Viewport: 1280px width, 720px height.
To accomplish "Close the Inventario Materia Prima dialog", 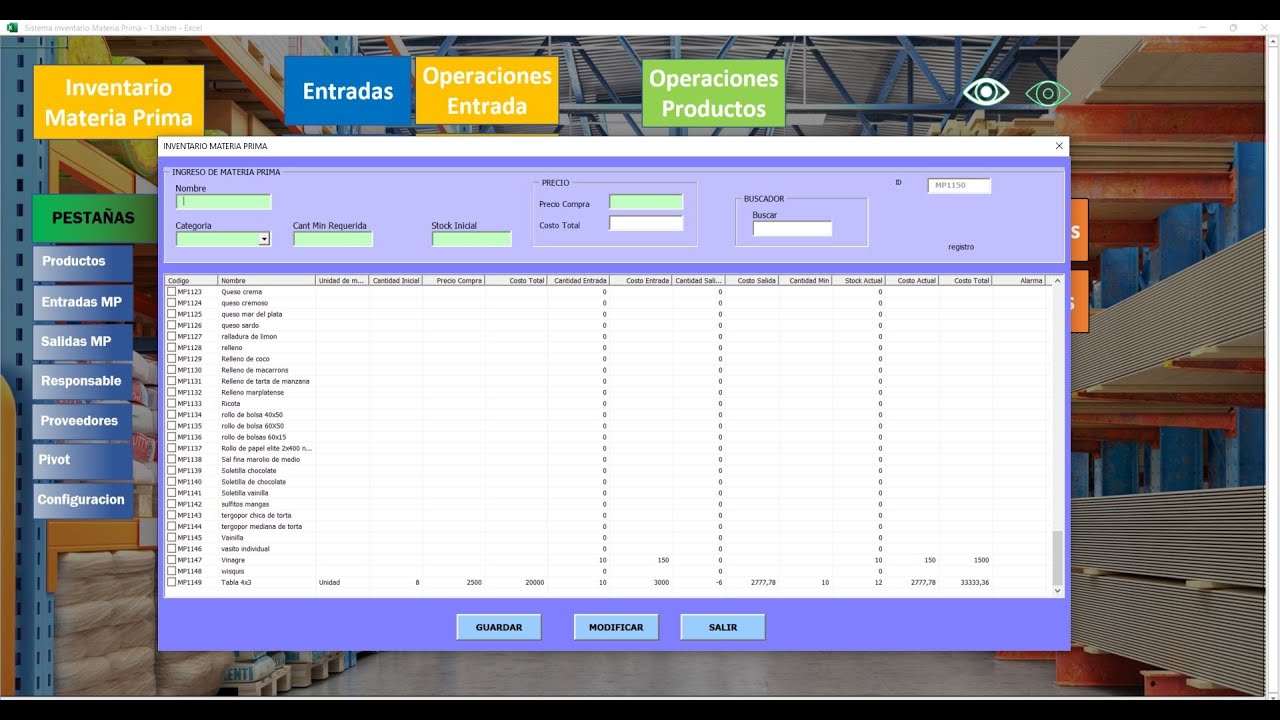I will click(x=1059, y=146).
